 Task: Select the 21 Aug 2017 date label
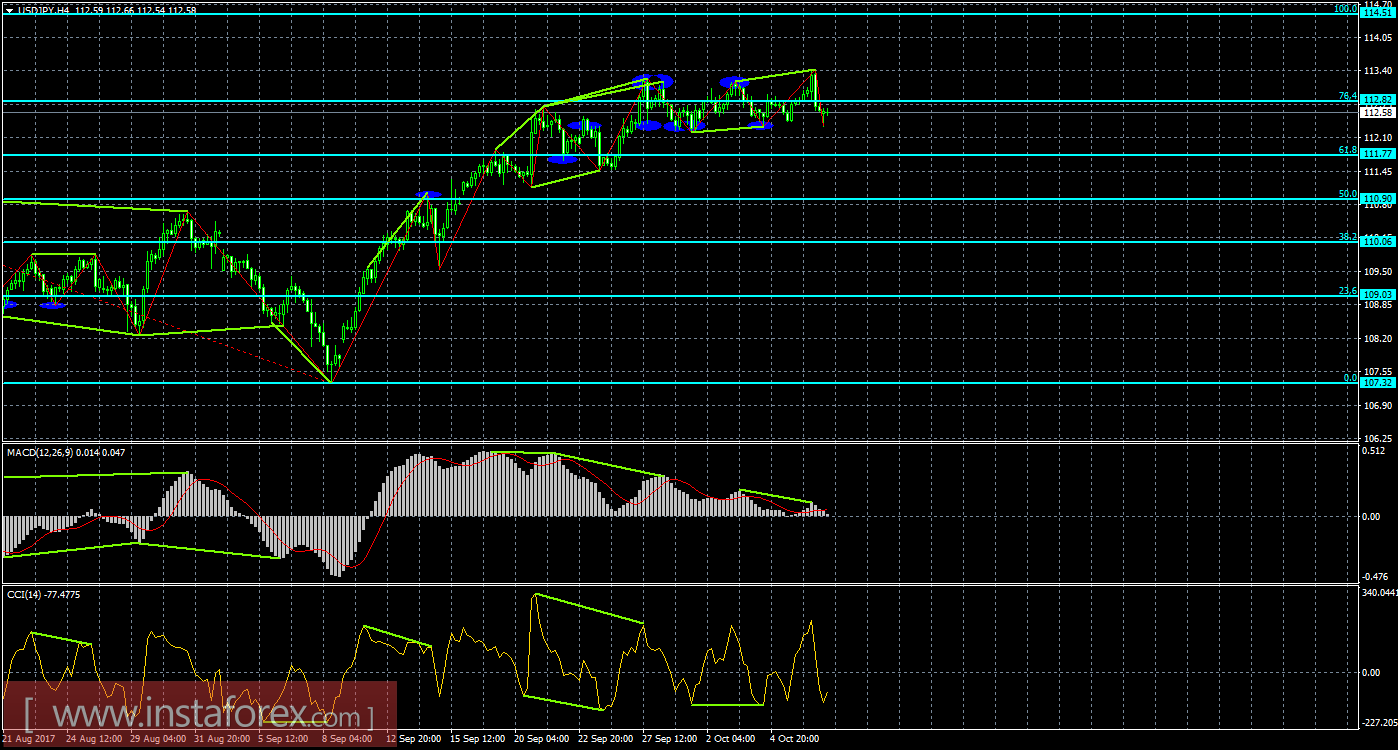coord(30,738)
